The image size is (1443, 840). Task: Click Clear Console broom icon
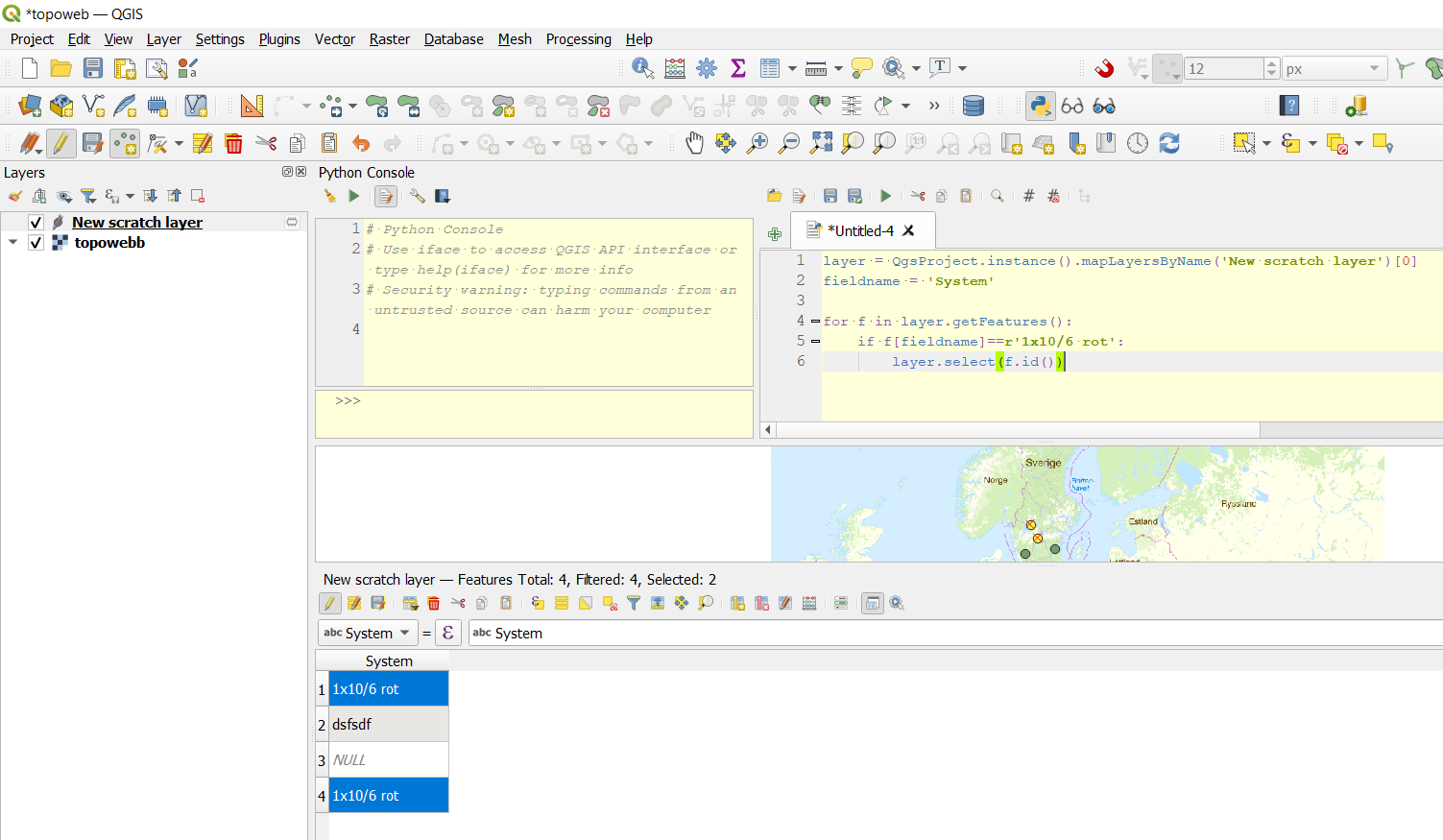pos(330,196)
